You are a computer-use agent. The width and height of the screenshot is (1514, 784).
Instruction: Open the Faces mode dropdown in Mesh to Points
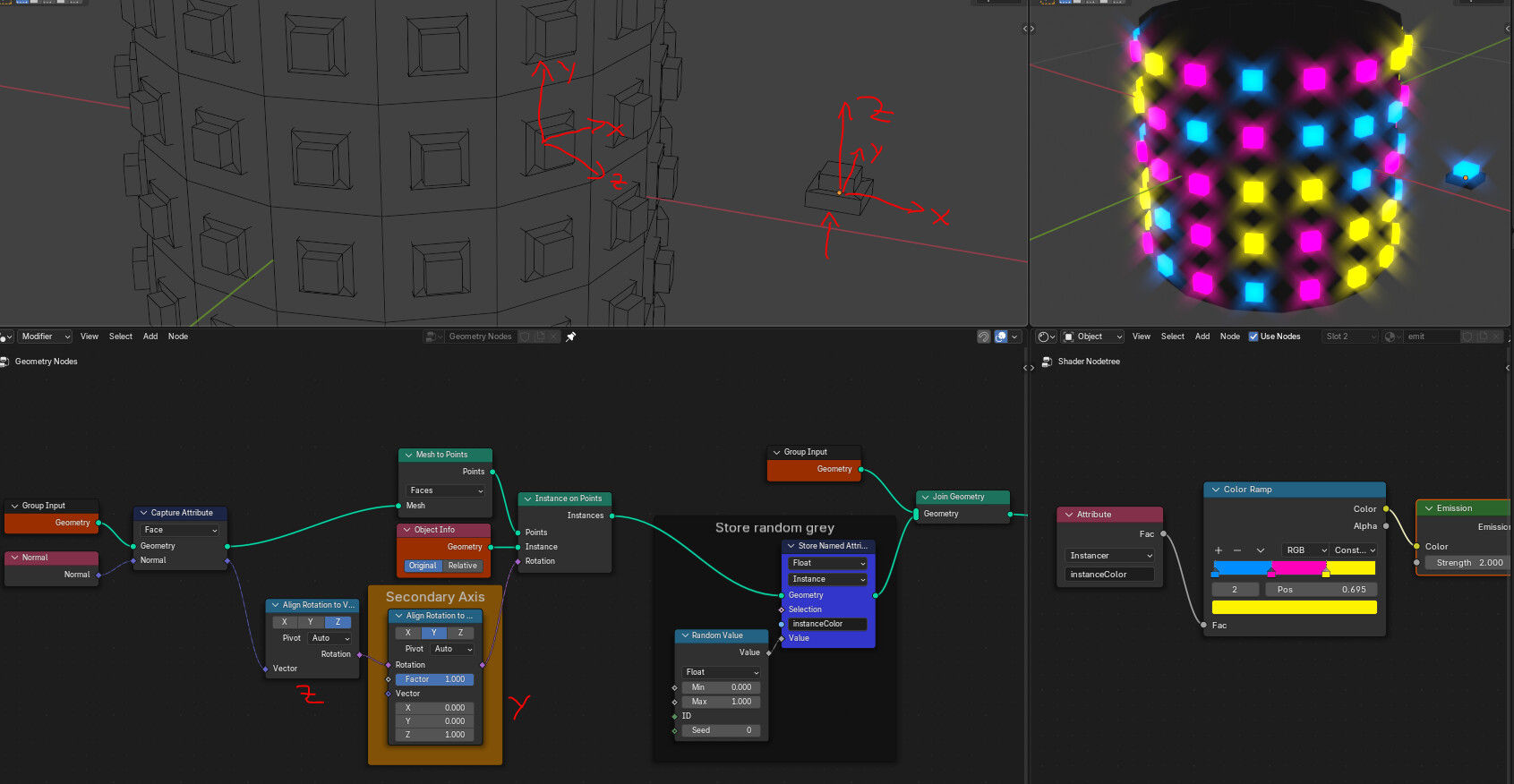[x=446, y=490]
